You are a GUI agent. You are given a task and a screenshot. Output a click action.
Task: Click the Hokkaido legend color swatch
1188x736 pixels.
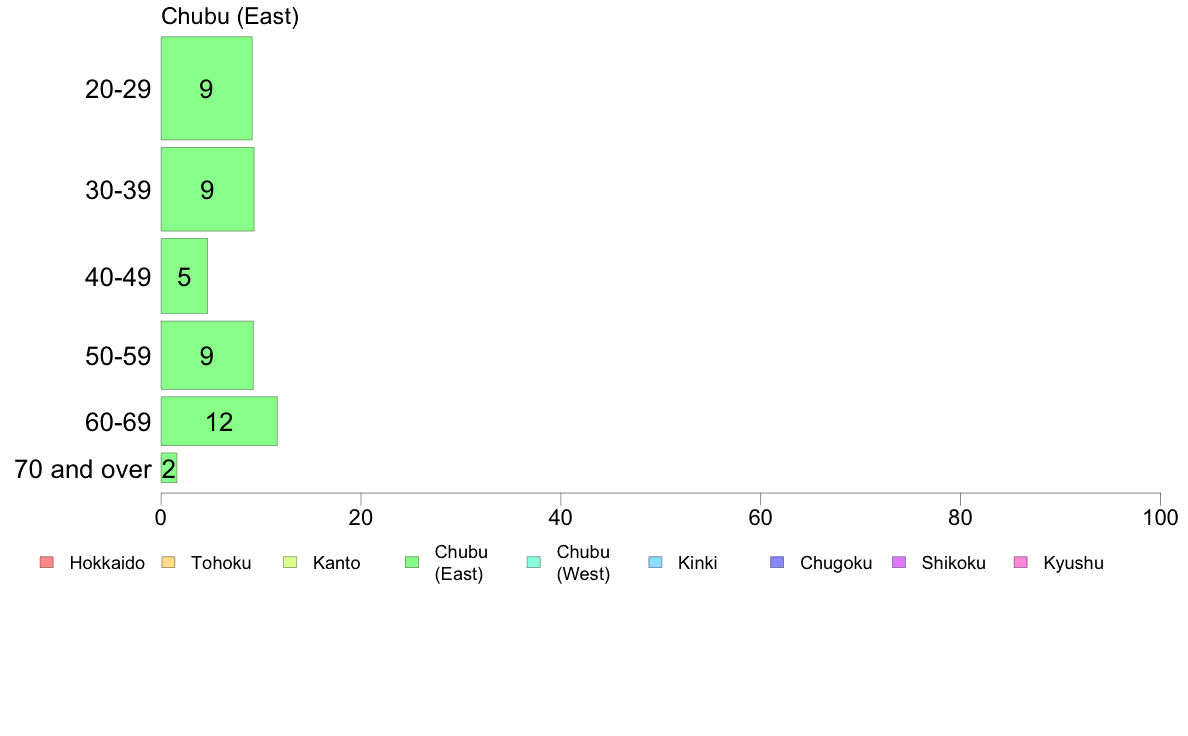coord(47,562)
